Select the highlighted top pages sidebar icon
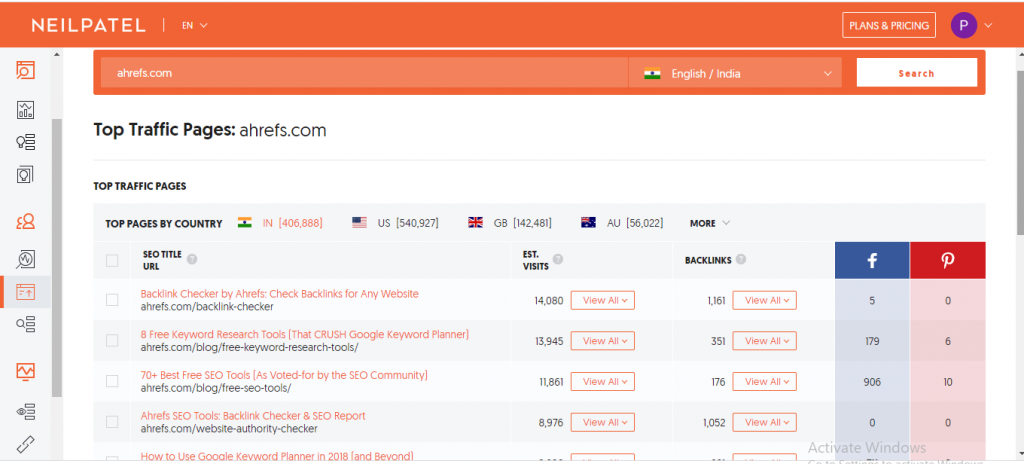The image size is (1024, 464). click(25, 291)
